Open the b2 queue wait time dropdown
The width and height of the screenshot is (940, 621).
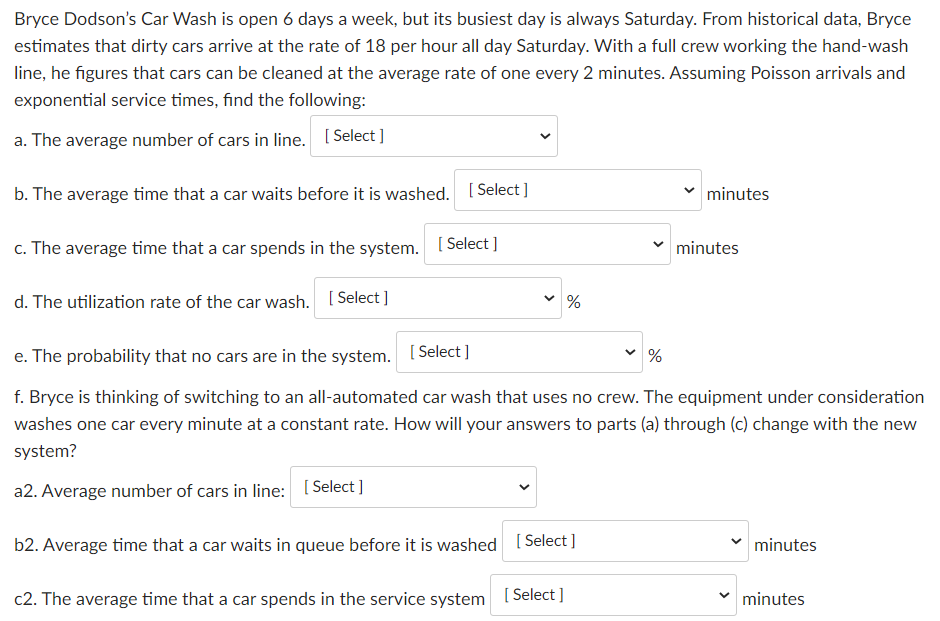point(624,540)
